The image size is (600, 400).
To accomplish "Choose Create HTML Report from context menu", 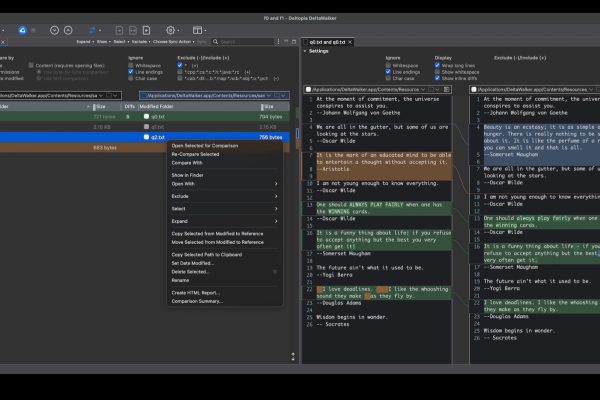I will click(x=196, y=293).
